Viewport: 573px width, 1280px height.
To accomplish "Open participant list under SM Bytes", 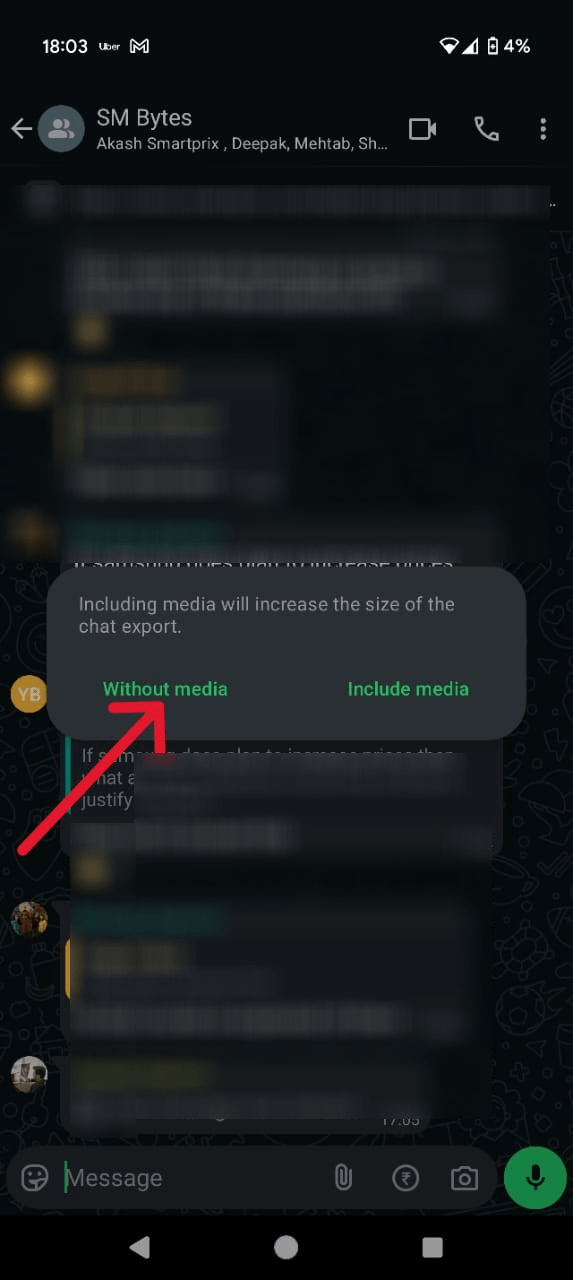I will pyautogui.click(x=242, y=145).
